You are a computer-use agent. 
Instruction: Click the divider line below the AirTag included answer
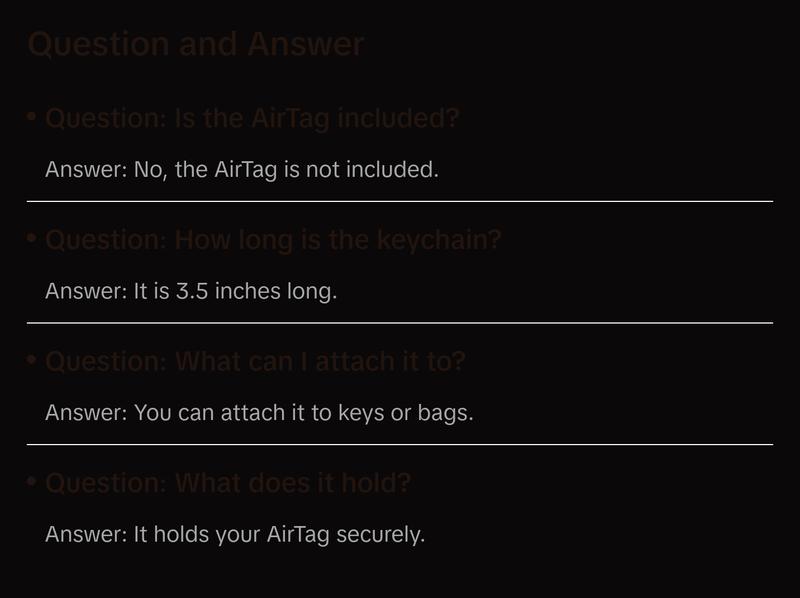[x=400, y=201]
